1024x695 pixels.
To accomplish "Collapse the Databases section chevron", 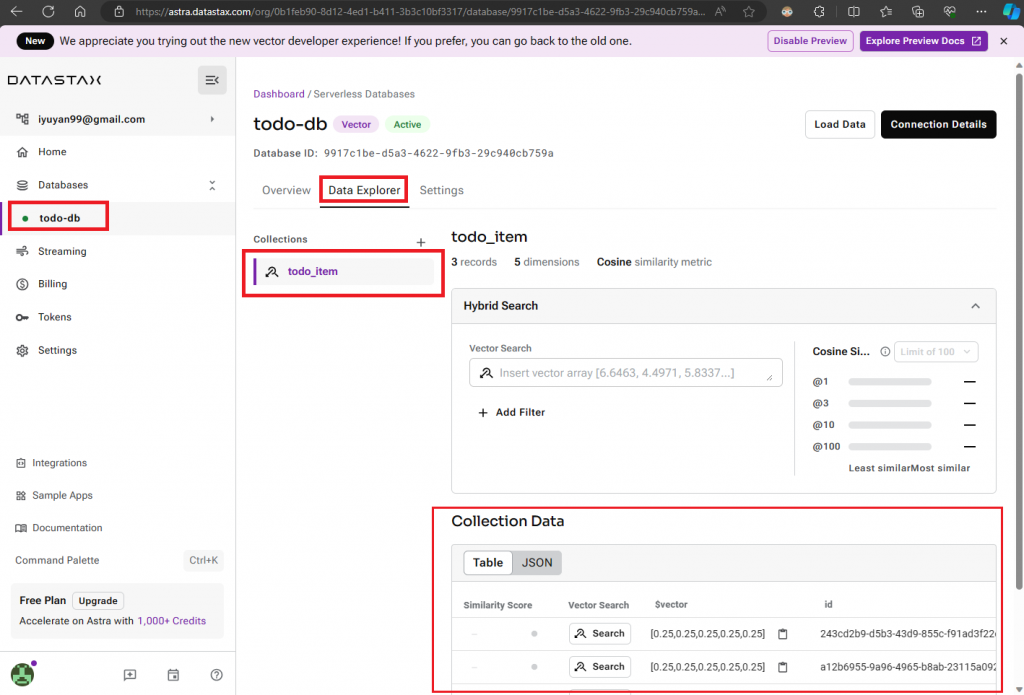I will 212,186.
